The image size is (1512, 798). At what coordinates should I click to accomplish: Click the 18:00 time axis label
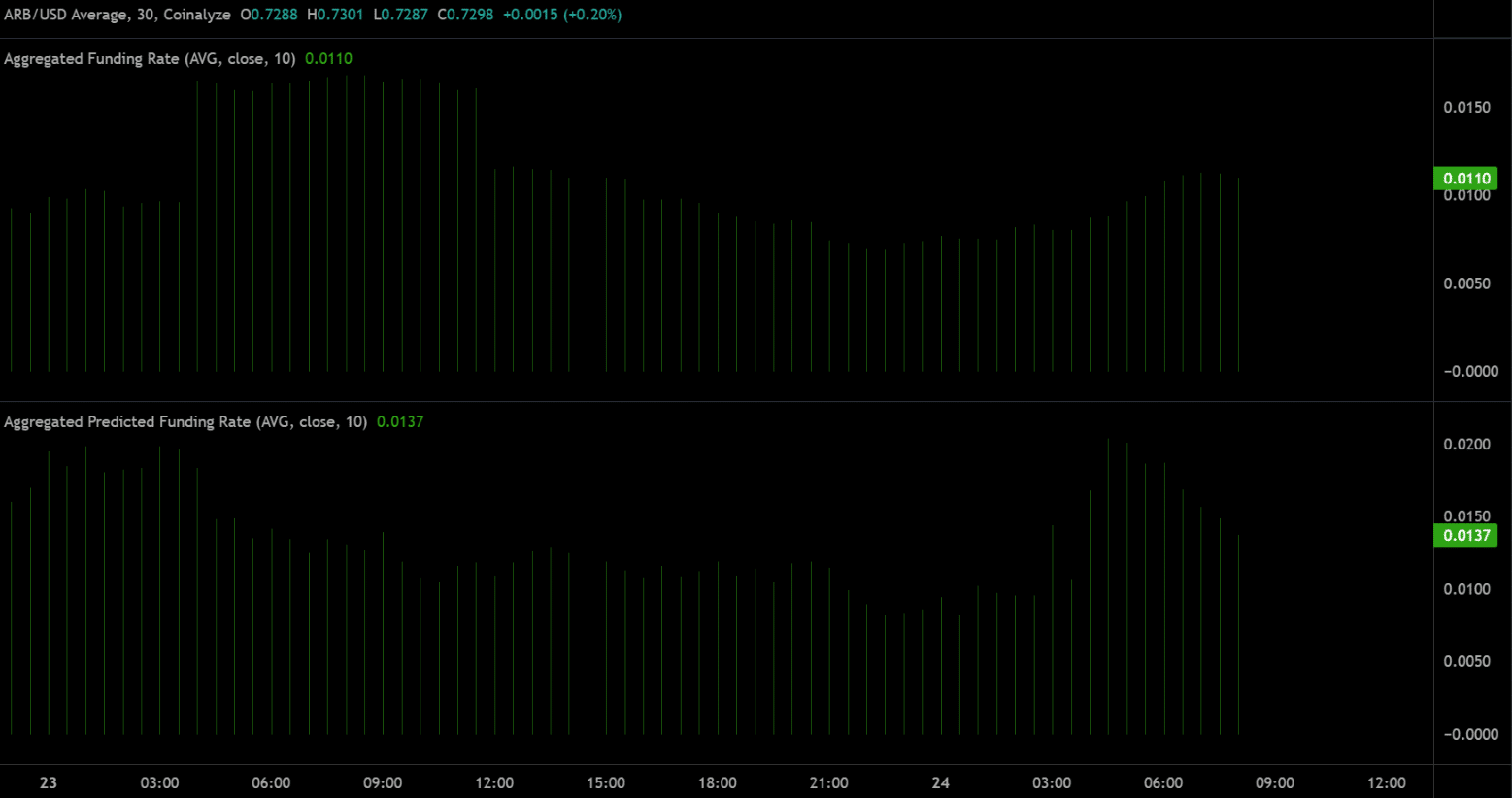point(717,782)
